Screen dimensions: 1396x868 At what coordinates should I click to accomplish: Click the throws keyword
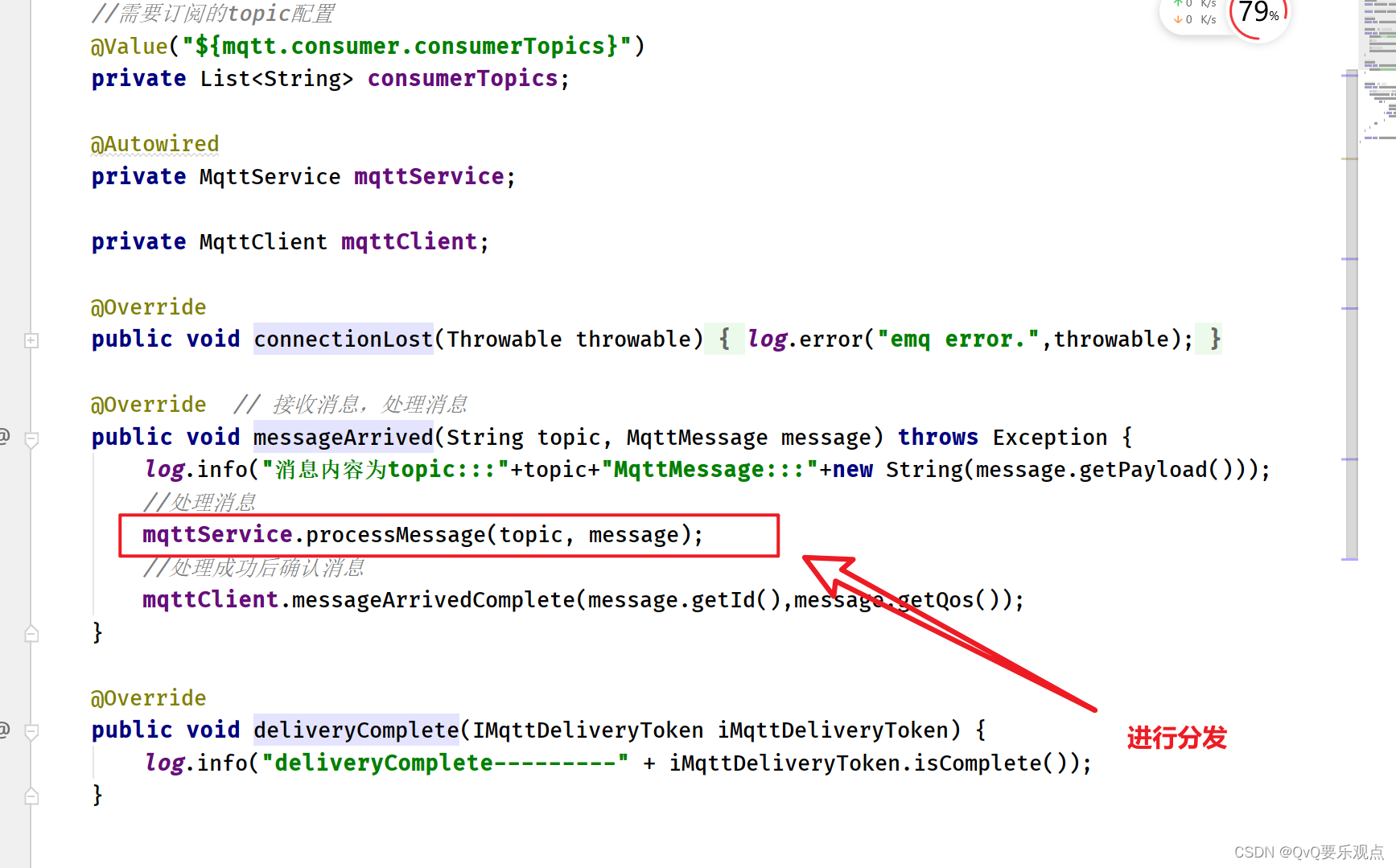click(x=938, y=438)
